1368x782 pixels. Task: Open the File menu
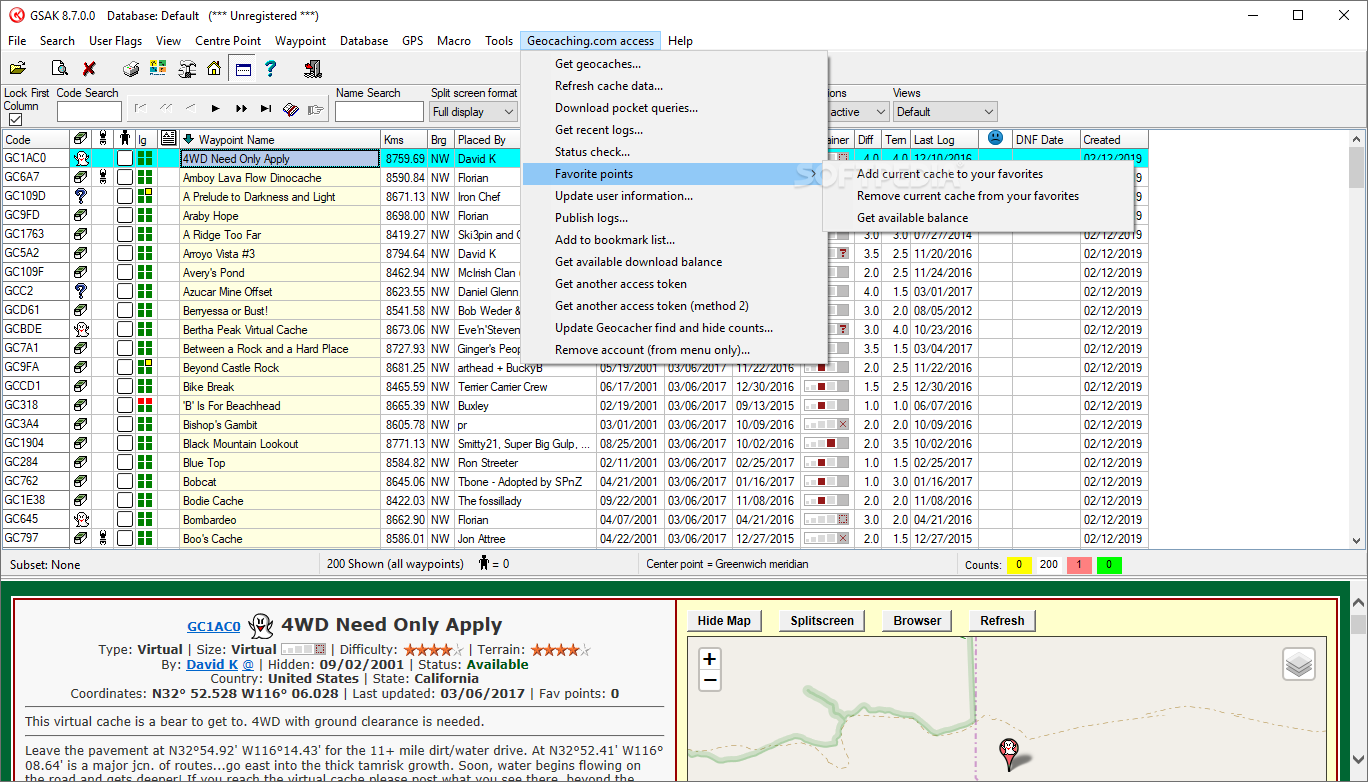point(17,41)
